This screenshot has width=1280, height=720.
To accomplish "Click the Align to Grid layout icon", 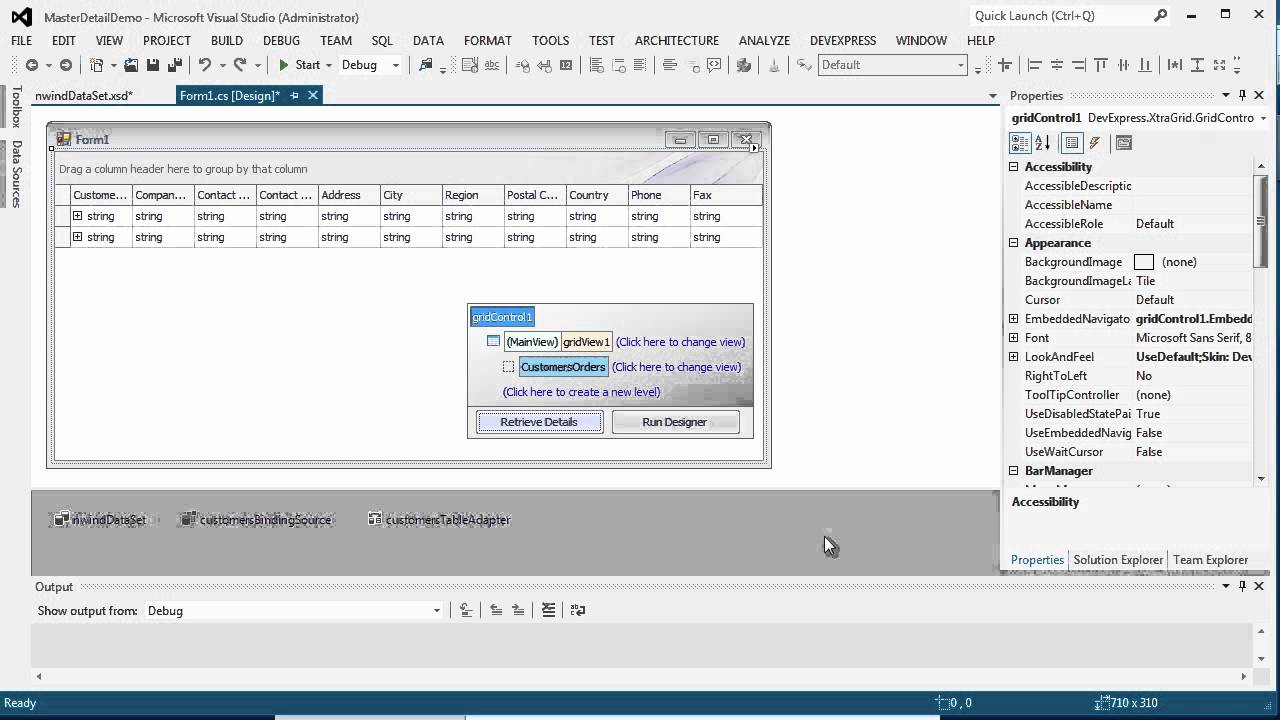I will [1005, 65].
